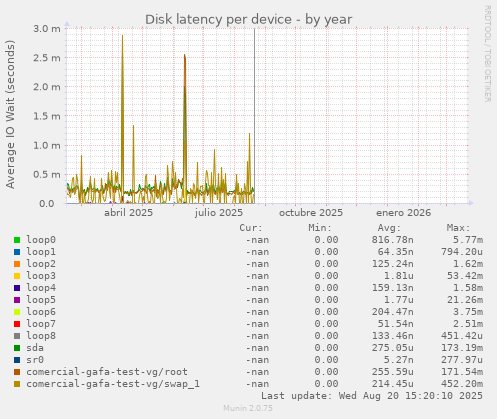Click the 2.5 m y-axis label
This screenshot has height=419, width=497.
tap(47, 58)
